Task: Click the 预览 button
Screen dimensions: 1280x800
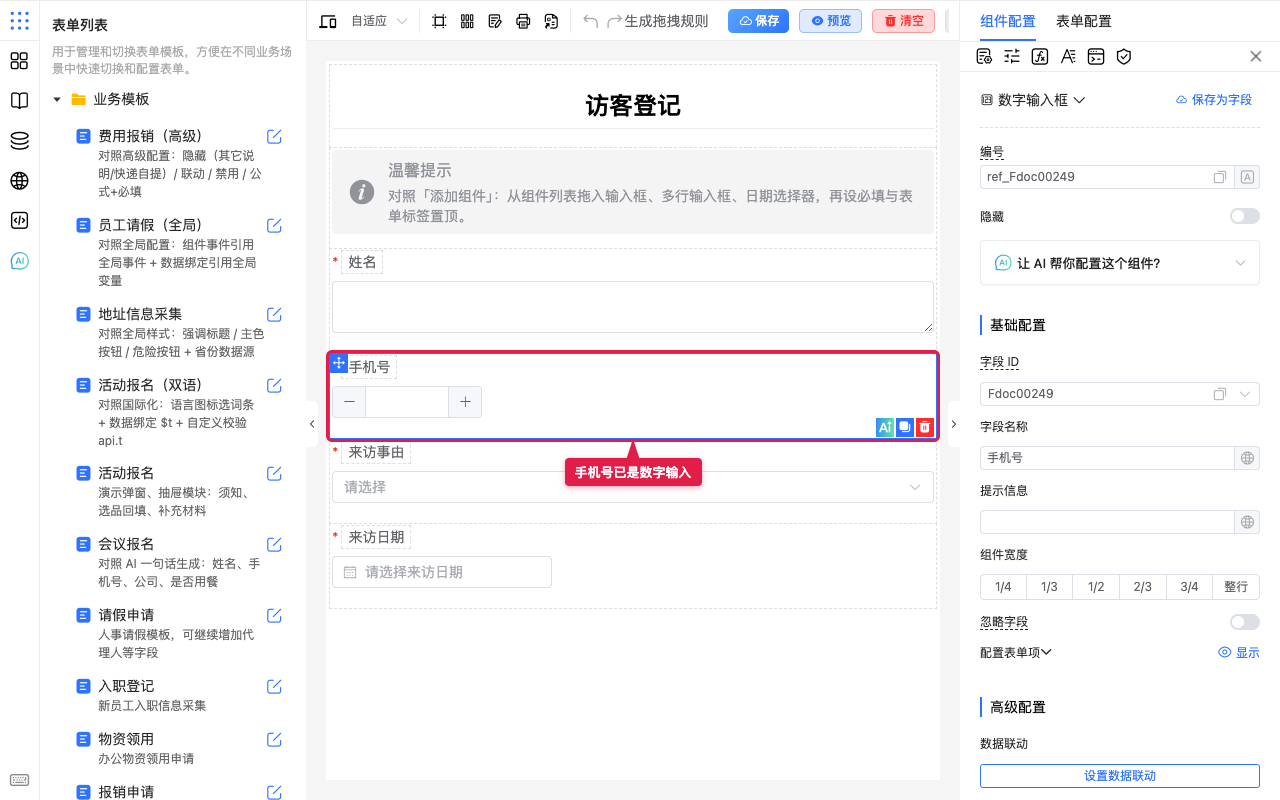Action: point(830,21)
